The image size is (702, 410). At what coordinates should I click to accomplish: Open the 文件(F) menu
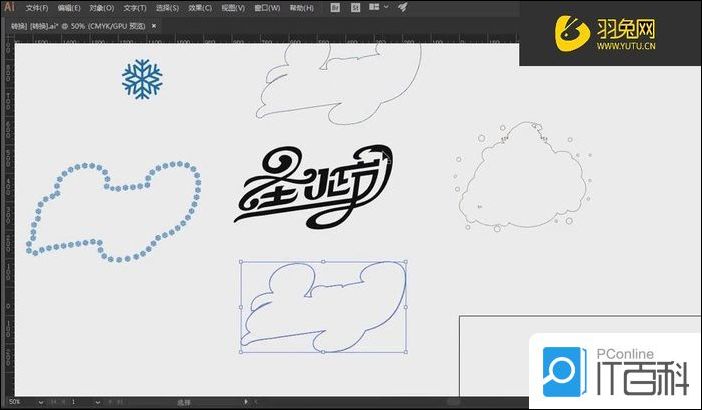point(37,8)
